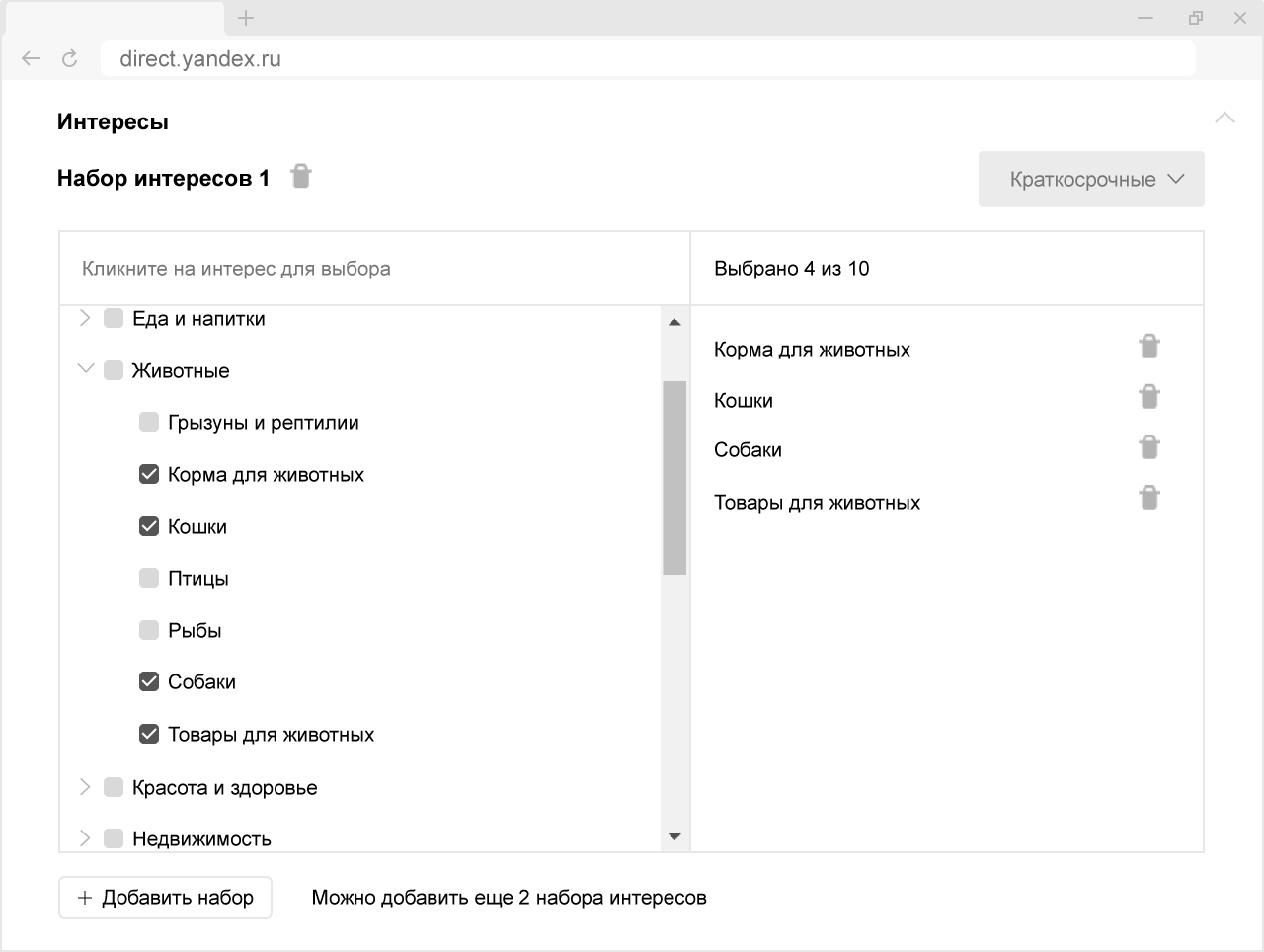
Task: Click scrollbar up arrow in interests list
Action: pos(674,322)
